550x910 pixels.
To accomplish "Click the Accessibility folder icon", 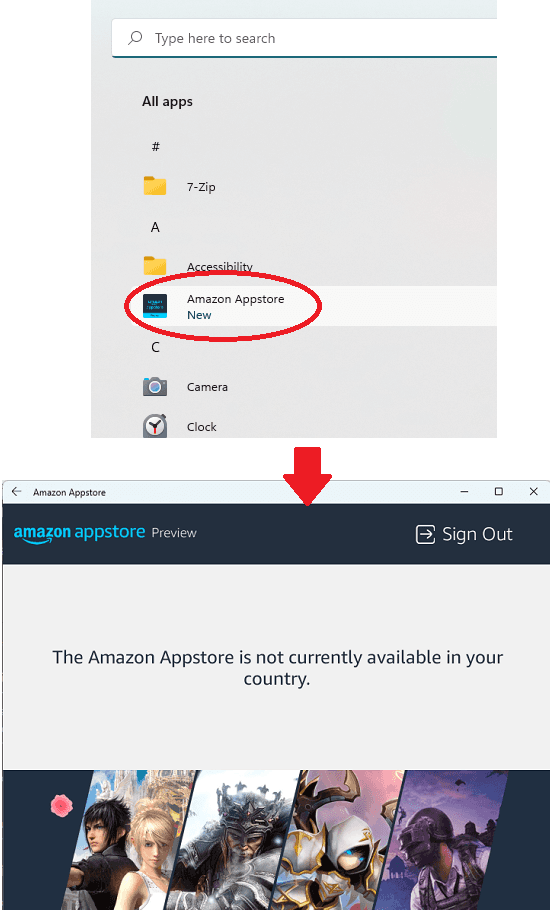I will tap(155, 266).
